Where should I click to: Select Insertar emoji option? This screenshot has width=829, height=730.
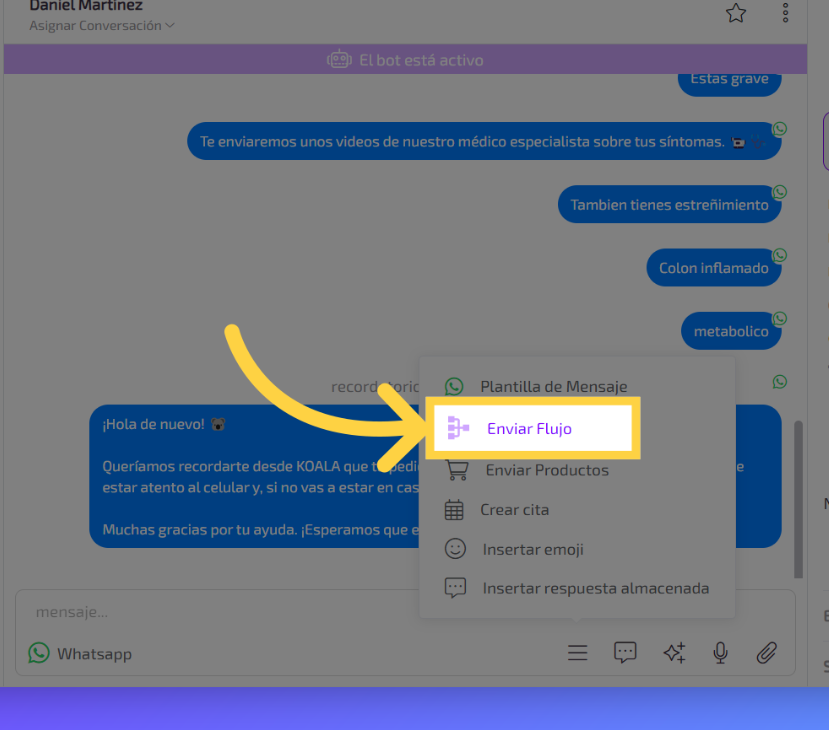point(532,549)
